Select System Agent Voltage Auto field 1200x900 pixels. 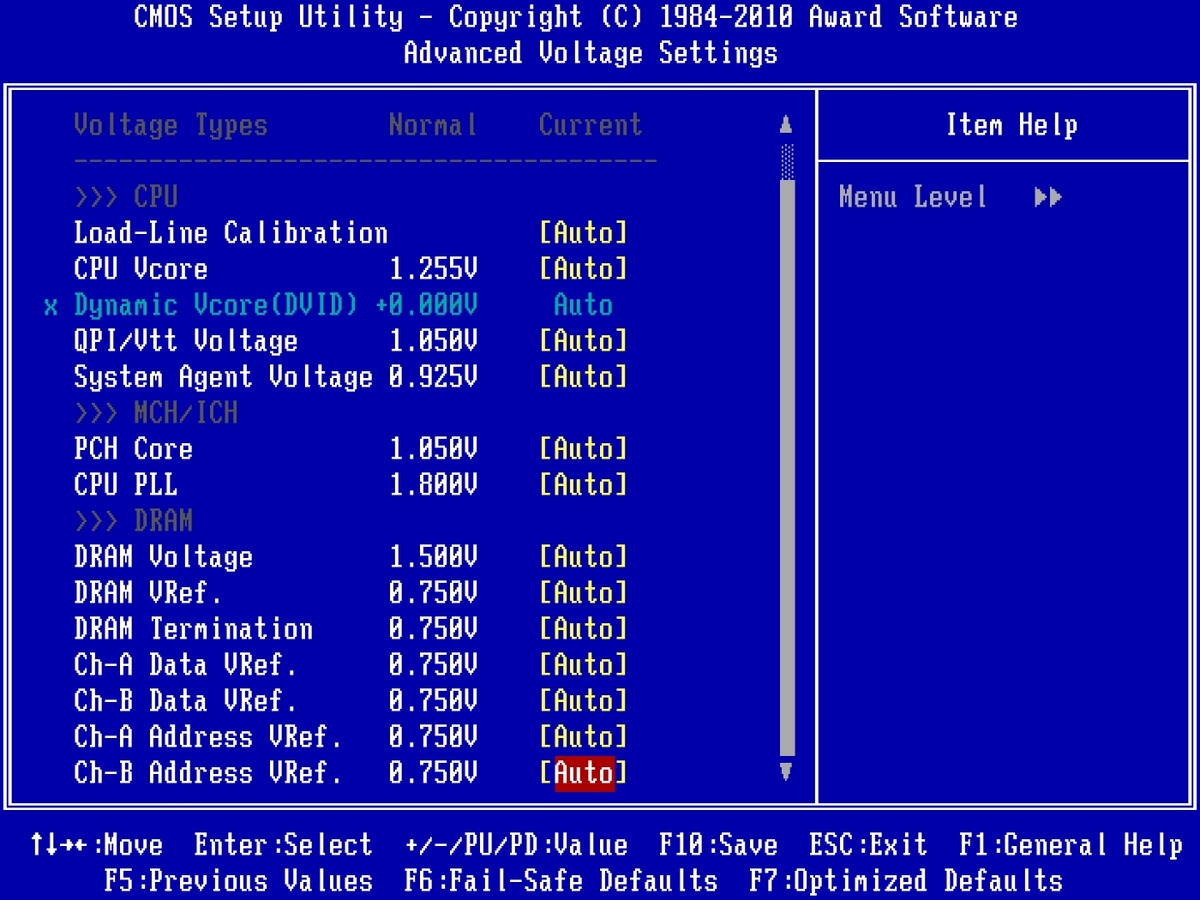pyautogui.click(x=583, y=377)
